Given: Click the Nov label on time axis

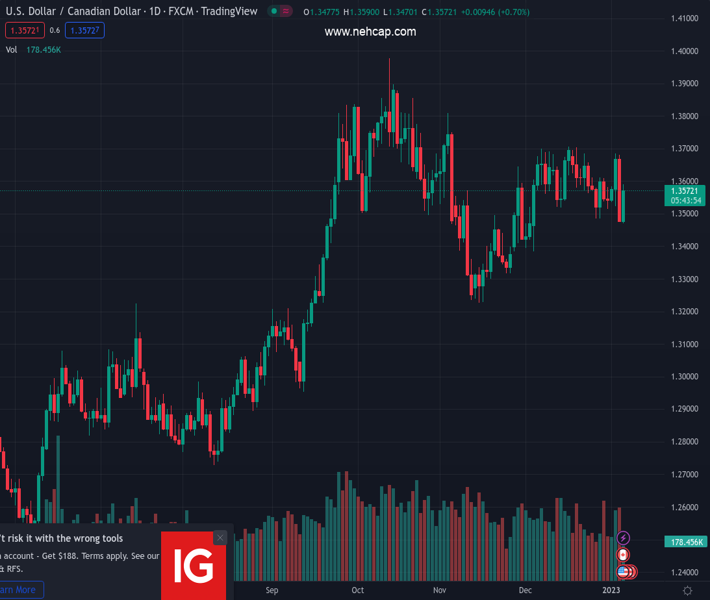Looking at the screenshot, I should (440, 590).
